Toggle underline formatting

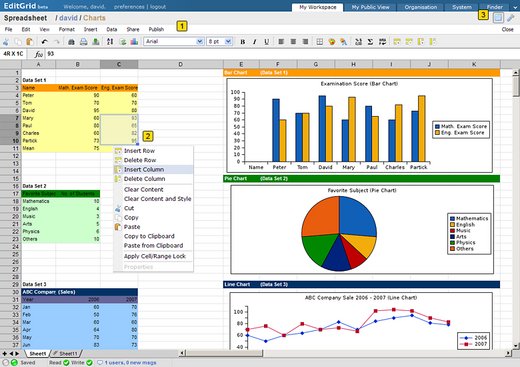coord(267,42)
